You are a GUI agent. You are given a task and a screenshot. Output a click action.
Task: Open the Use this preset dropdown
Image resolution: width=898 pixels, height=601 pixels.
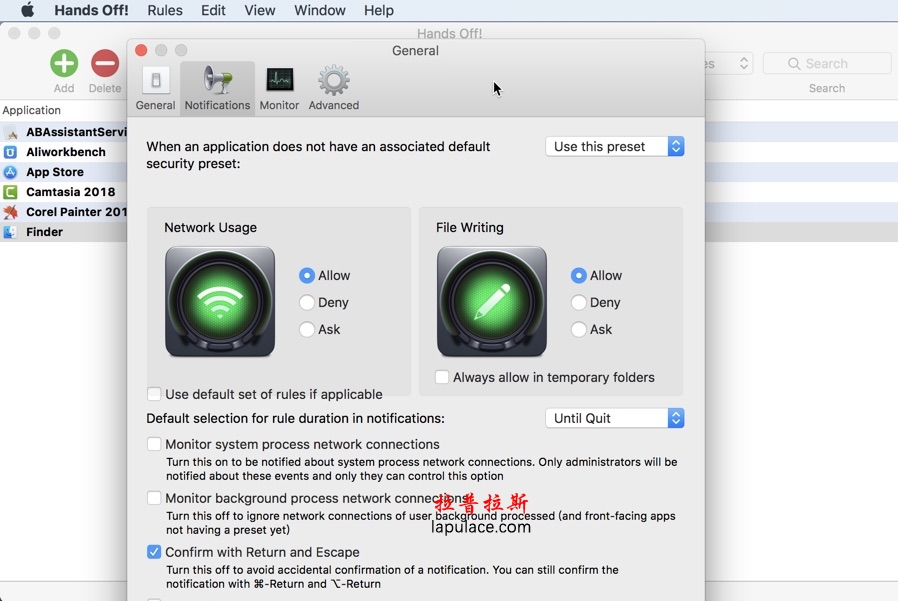pyautogui.click(x=614, y=147)
